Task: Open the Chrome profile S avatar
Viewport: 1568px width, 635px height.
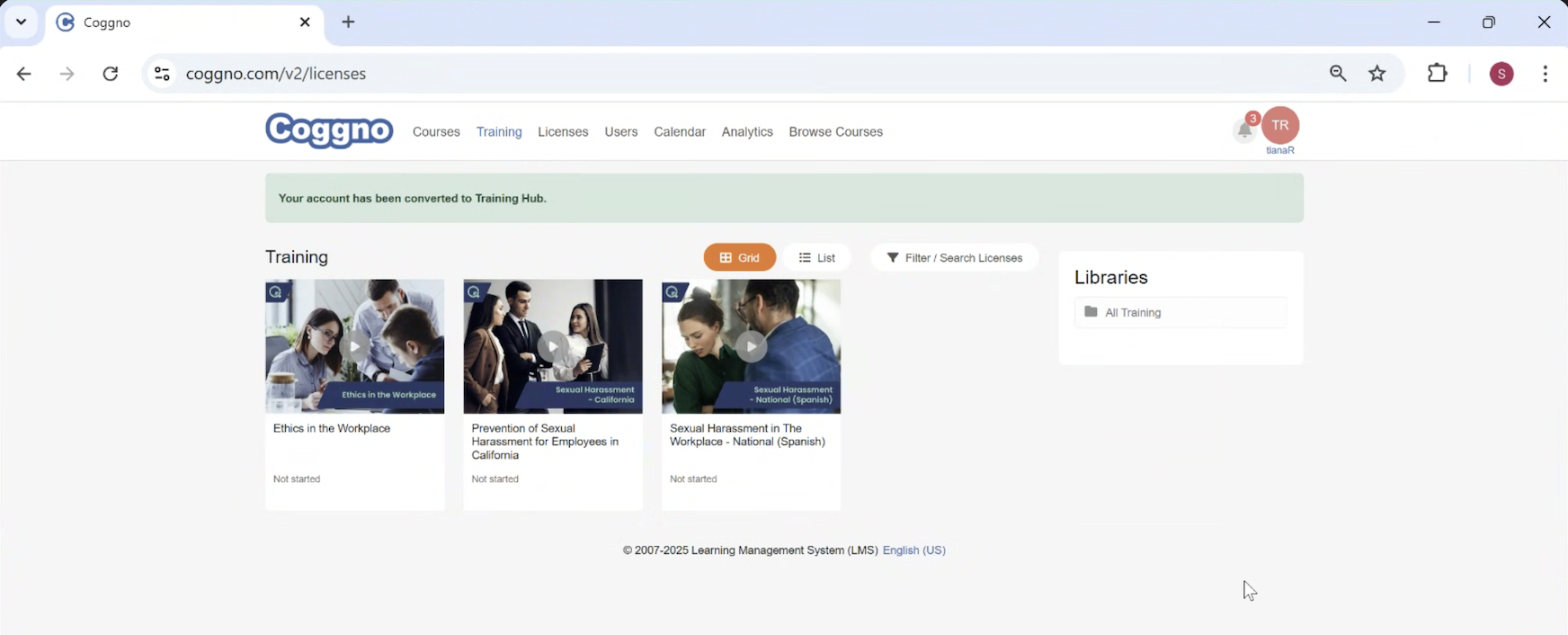Action: click(x=1501, y=74)
